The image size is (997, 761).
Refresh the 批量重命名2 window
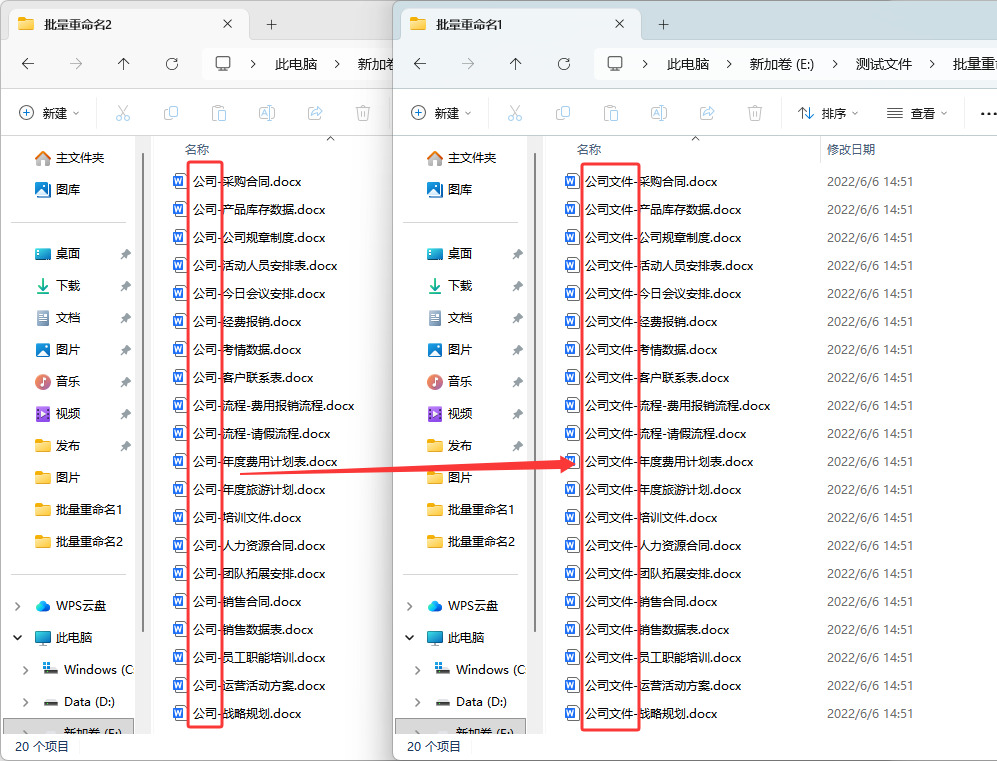172,64
